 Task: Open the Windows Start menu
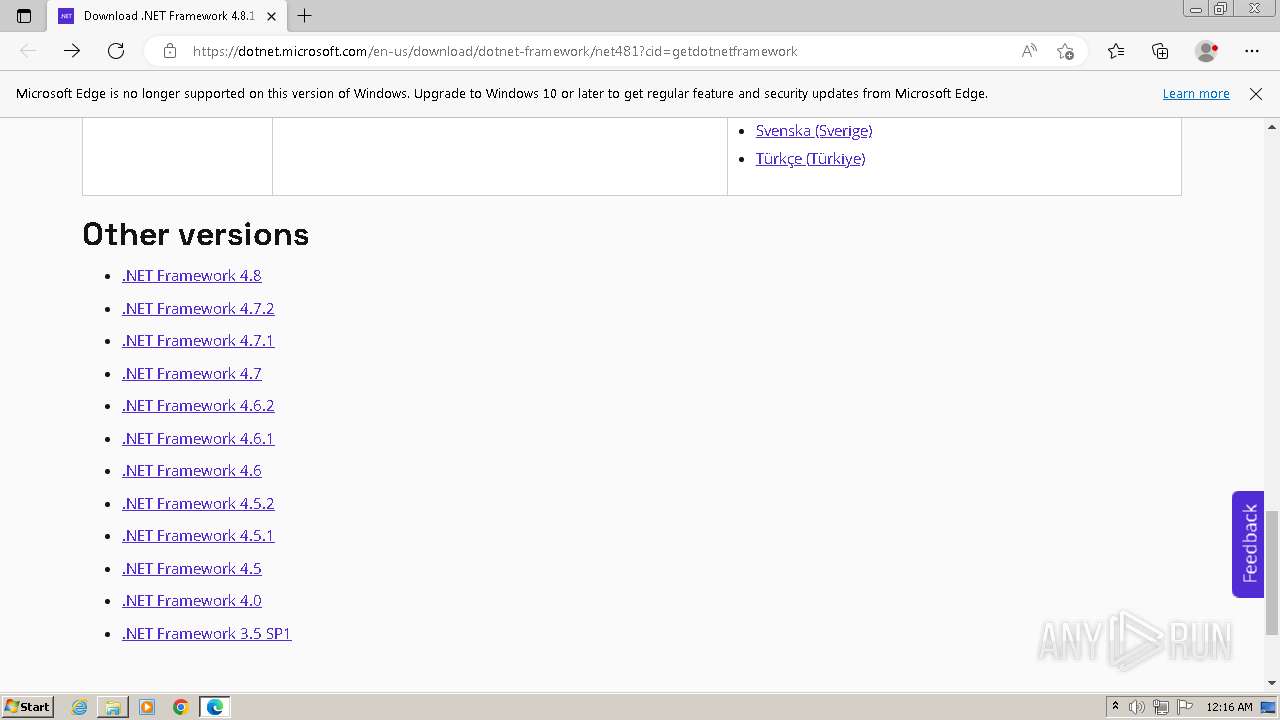27,706
